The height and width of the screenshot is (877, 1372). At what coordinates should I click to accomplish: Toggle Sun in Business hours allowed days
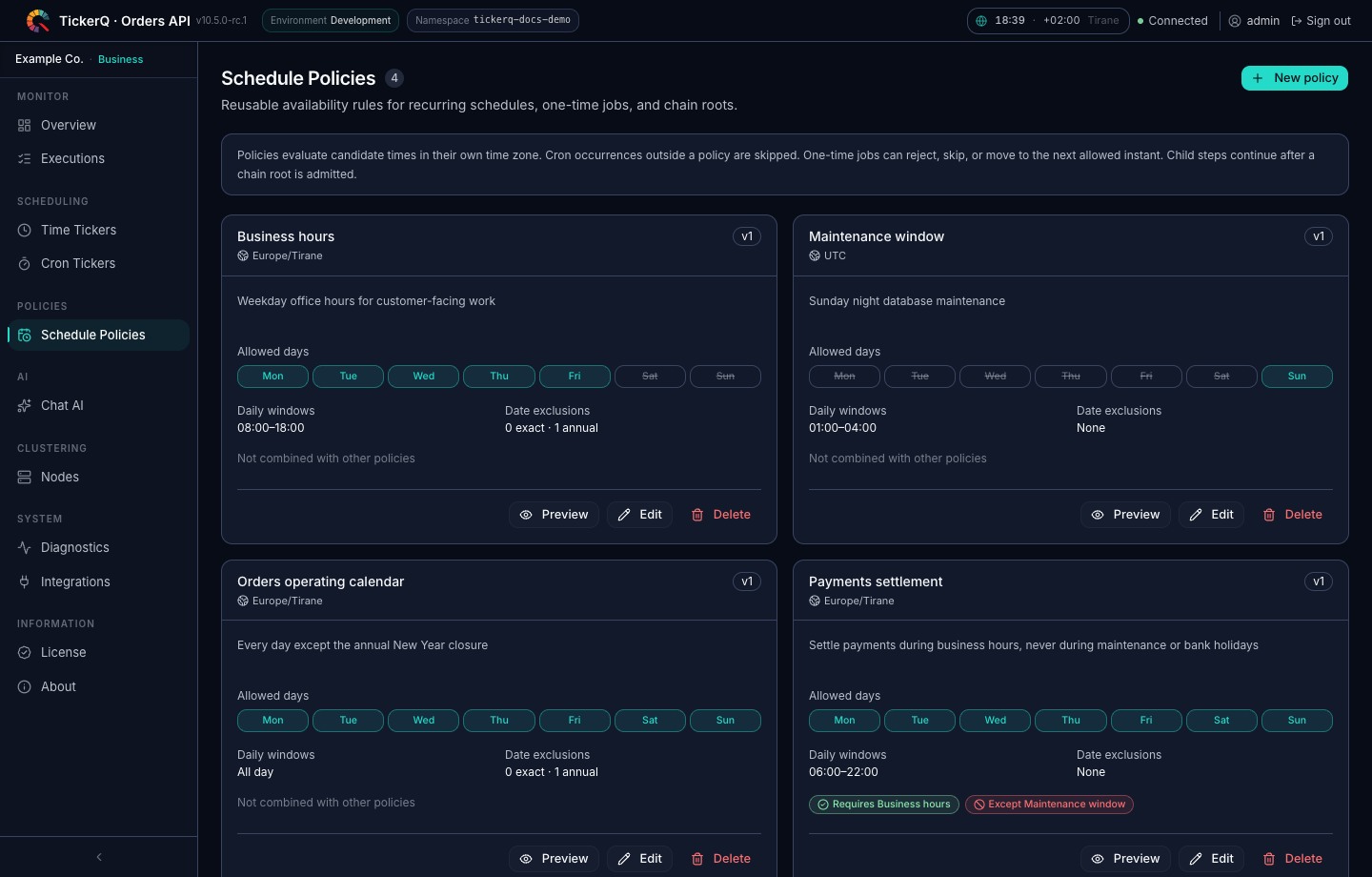725,377
